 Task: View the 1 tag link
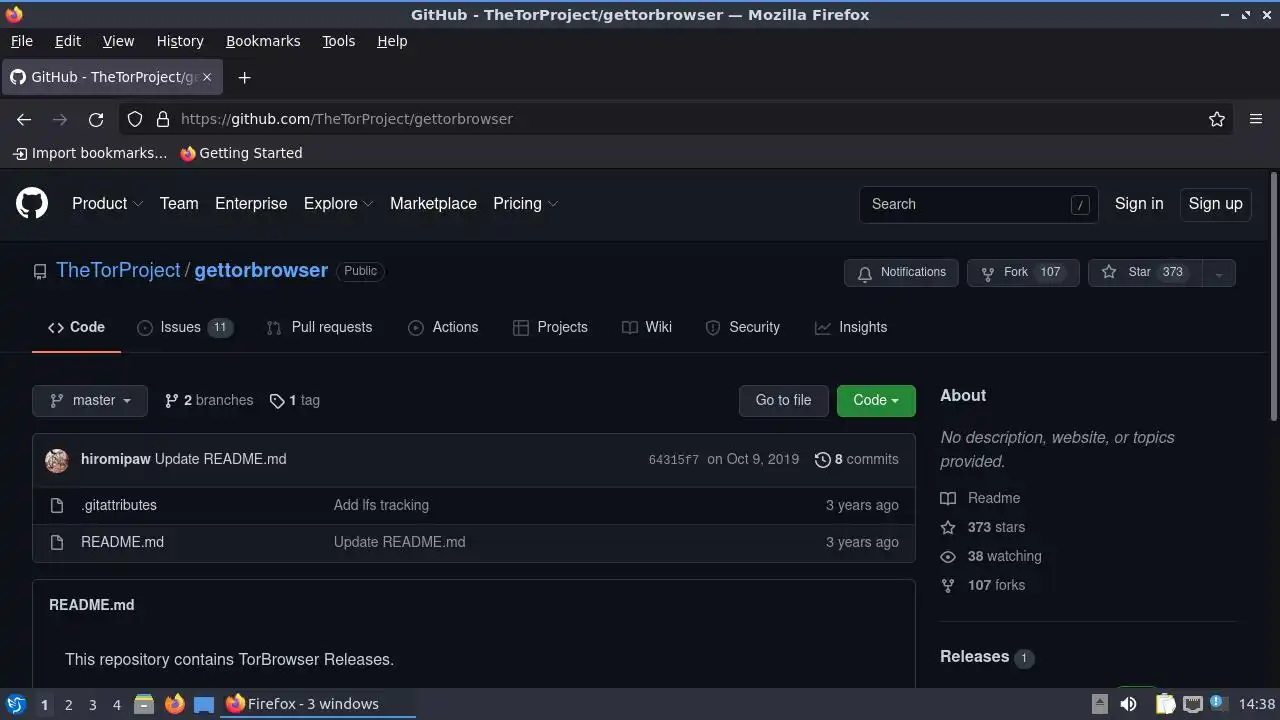[x=295, y=400]
